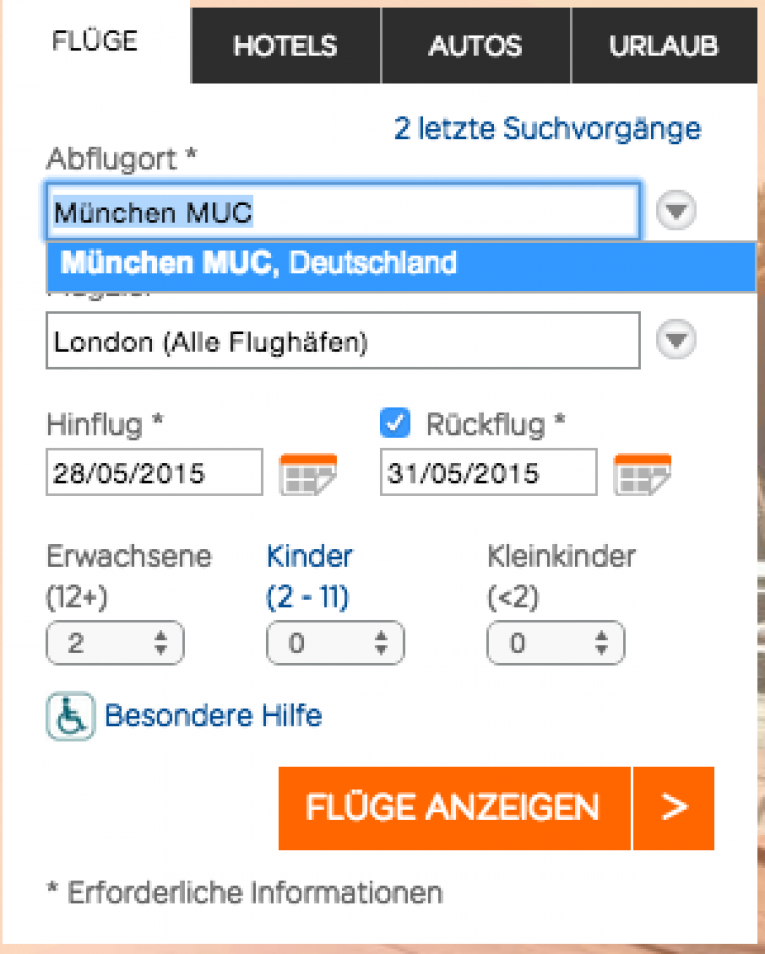765x954 pixels.
Task: Click the Flugziel destination field
Action: (x=342, y=340)
